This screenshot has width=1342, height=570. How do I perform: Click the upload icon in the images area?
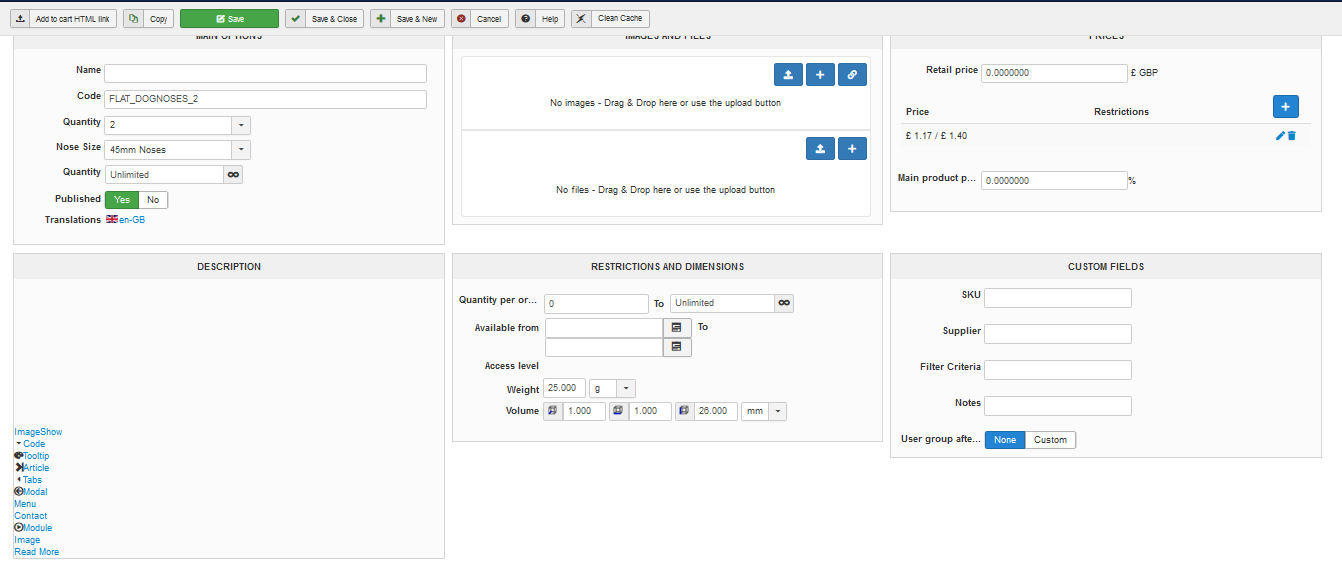788,74
